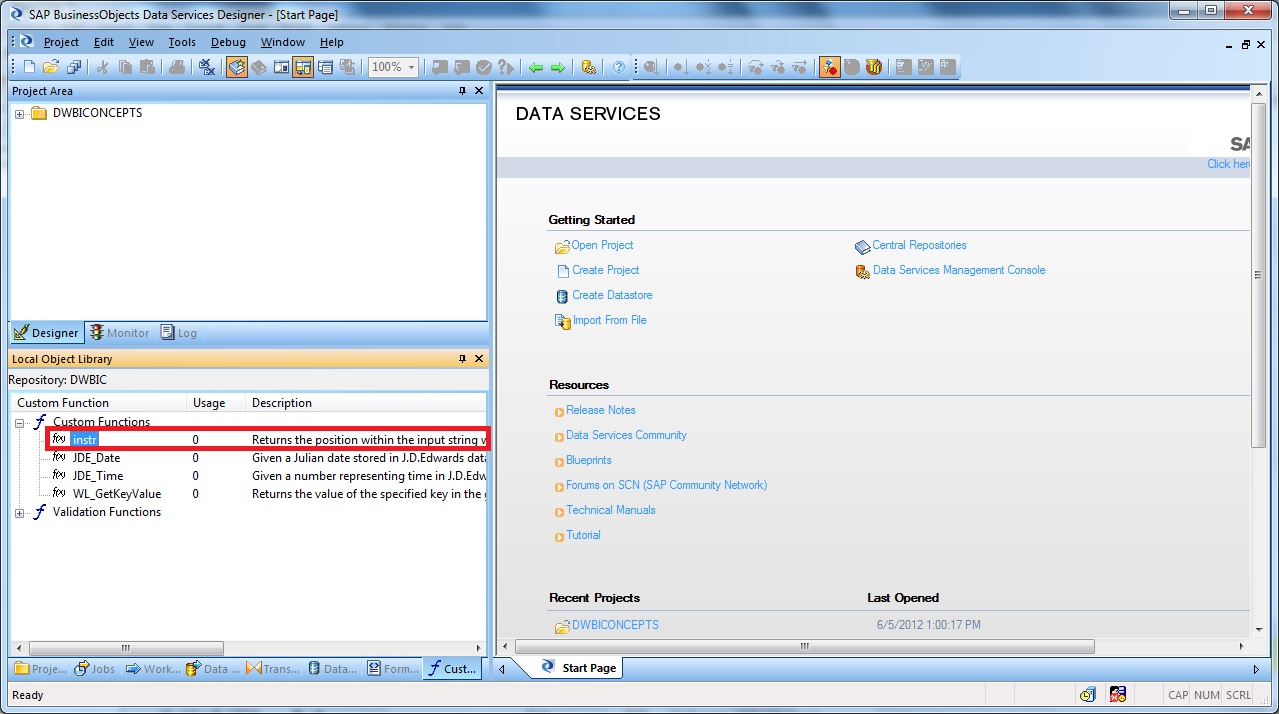Select the instr custom function
Screen dimensions: 1279x714
(84, 440)
